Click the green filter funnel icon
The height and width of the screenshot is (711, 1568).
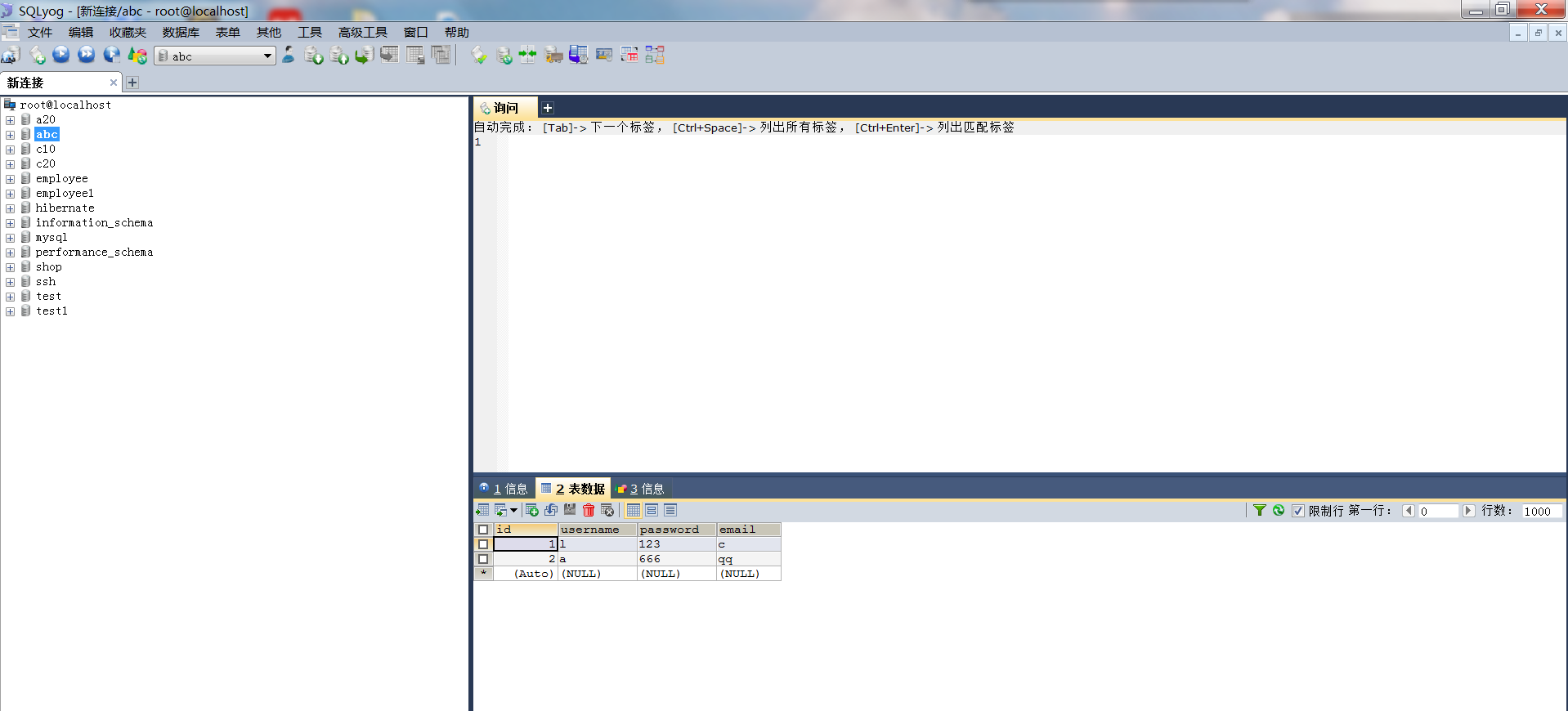click(x=1260, y=510)
